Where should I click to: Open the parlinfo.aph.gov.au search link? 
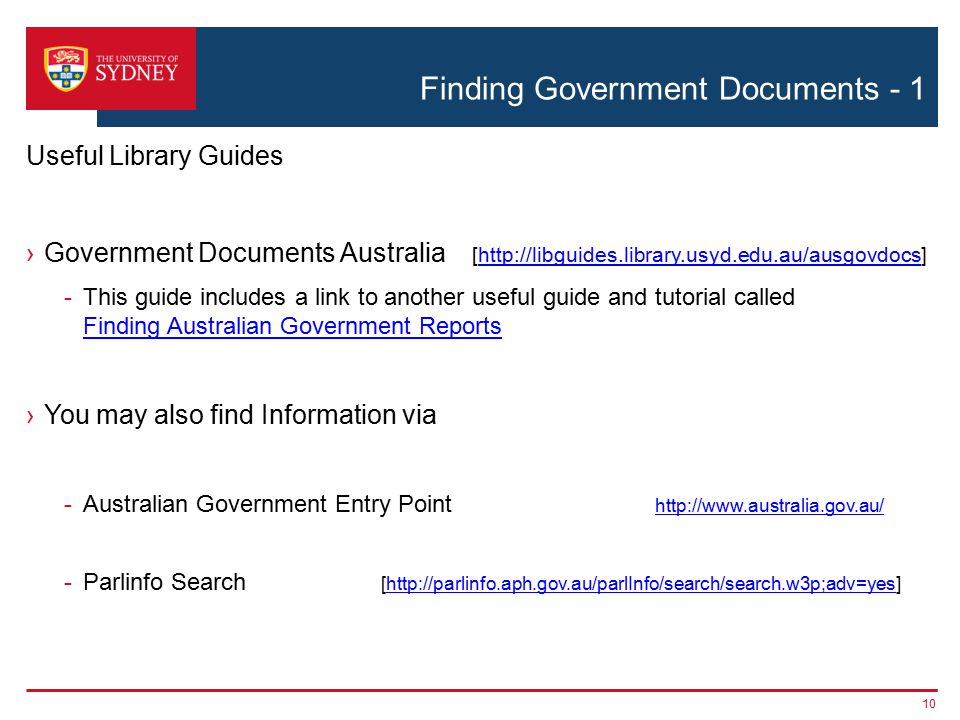[x=640, y=583]
